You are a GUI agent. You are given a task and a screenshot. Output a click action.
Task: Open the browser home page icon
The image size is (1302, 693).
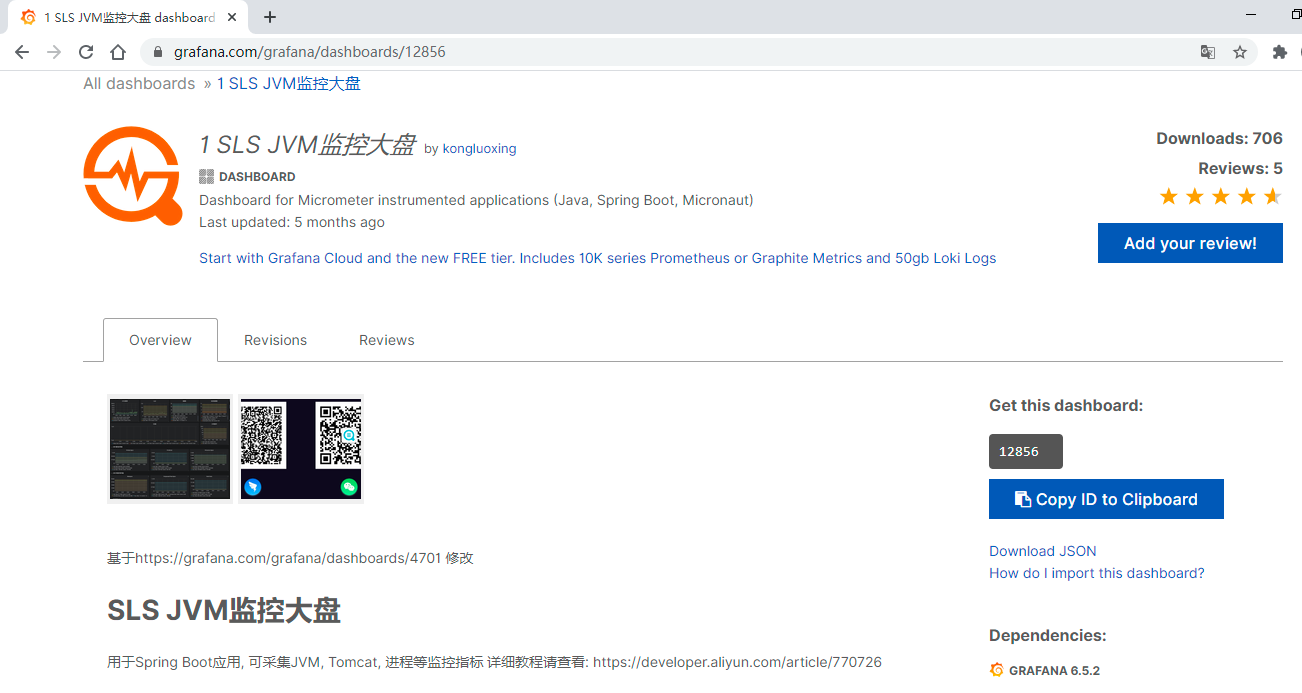(x=117, y=51)
